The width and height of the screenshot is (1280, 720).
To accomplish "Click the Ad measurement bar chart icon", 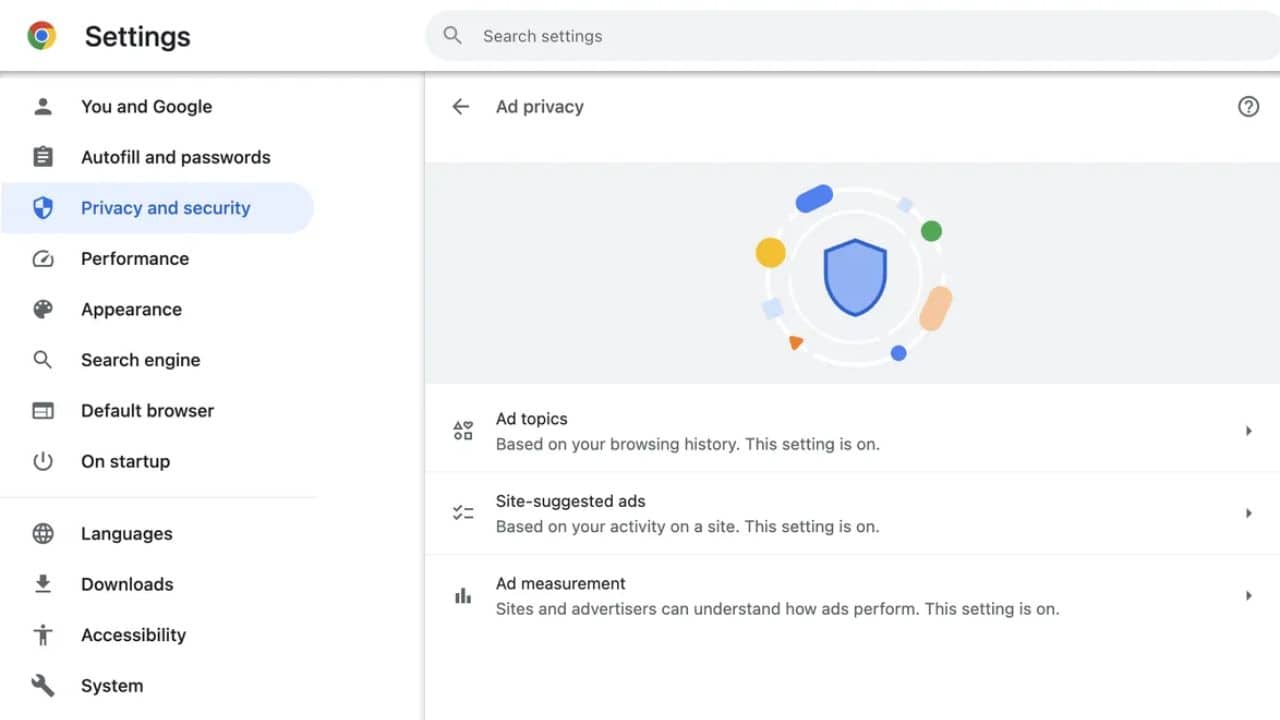I will (463, 596).
